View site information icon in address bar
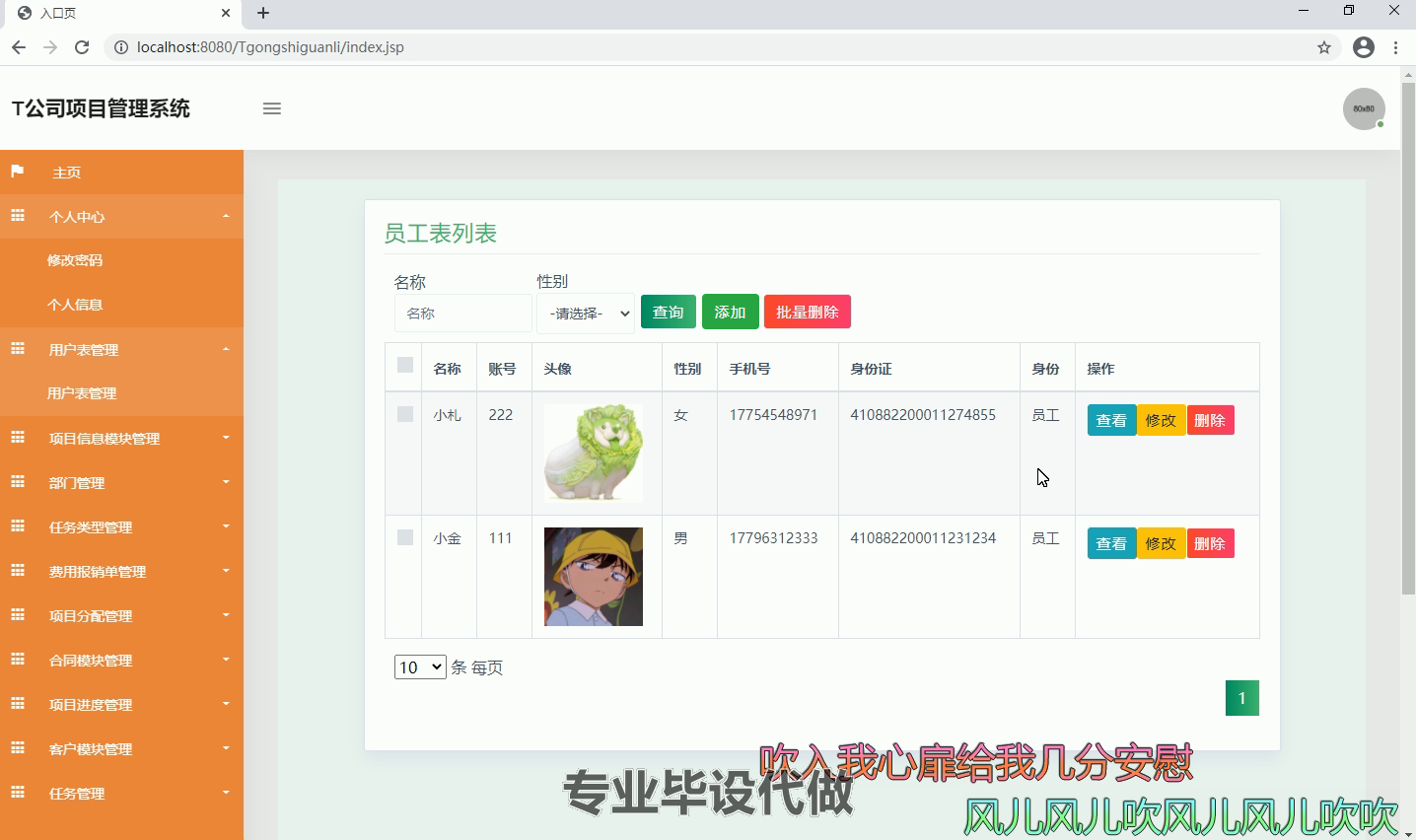 [121, 47]
